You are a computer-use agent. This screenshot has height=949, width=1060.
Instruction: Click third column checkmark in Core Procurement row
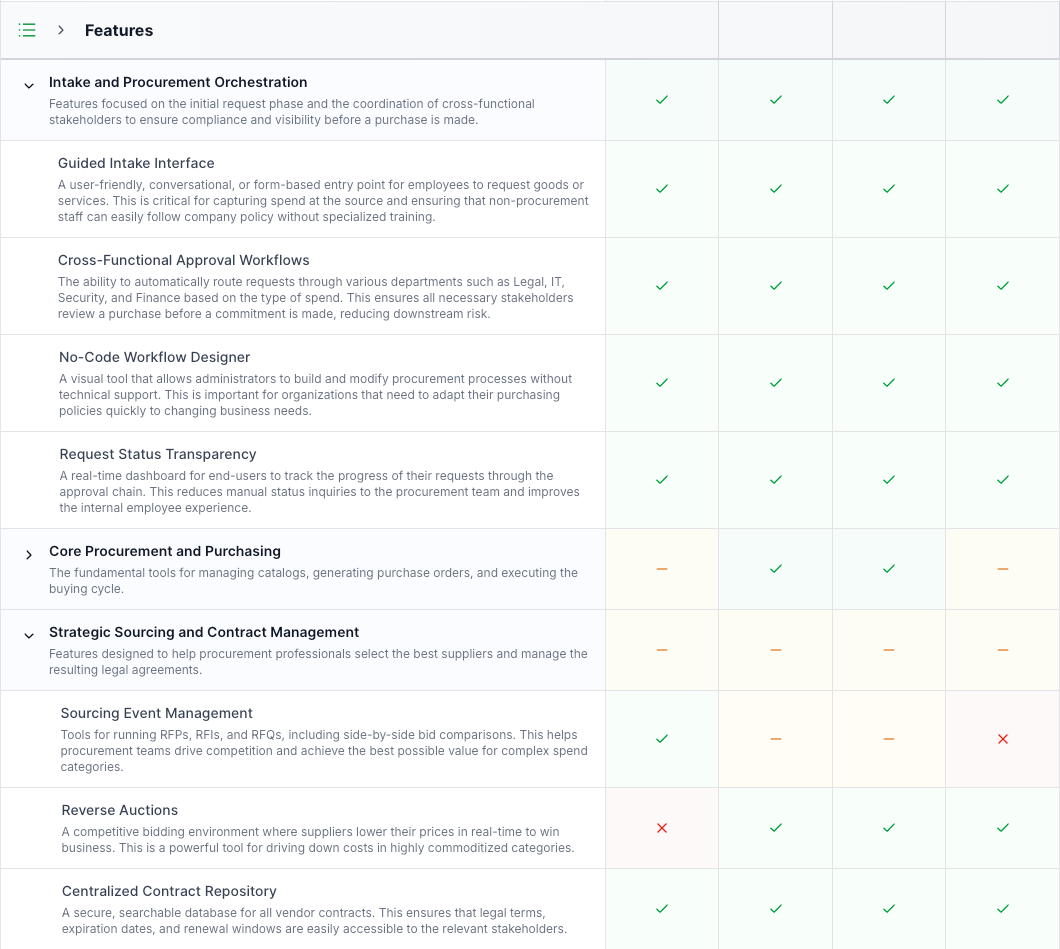click(x=889, y=569)
